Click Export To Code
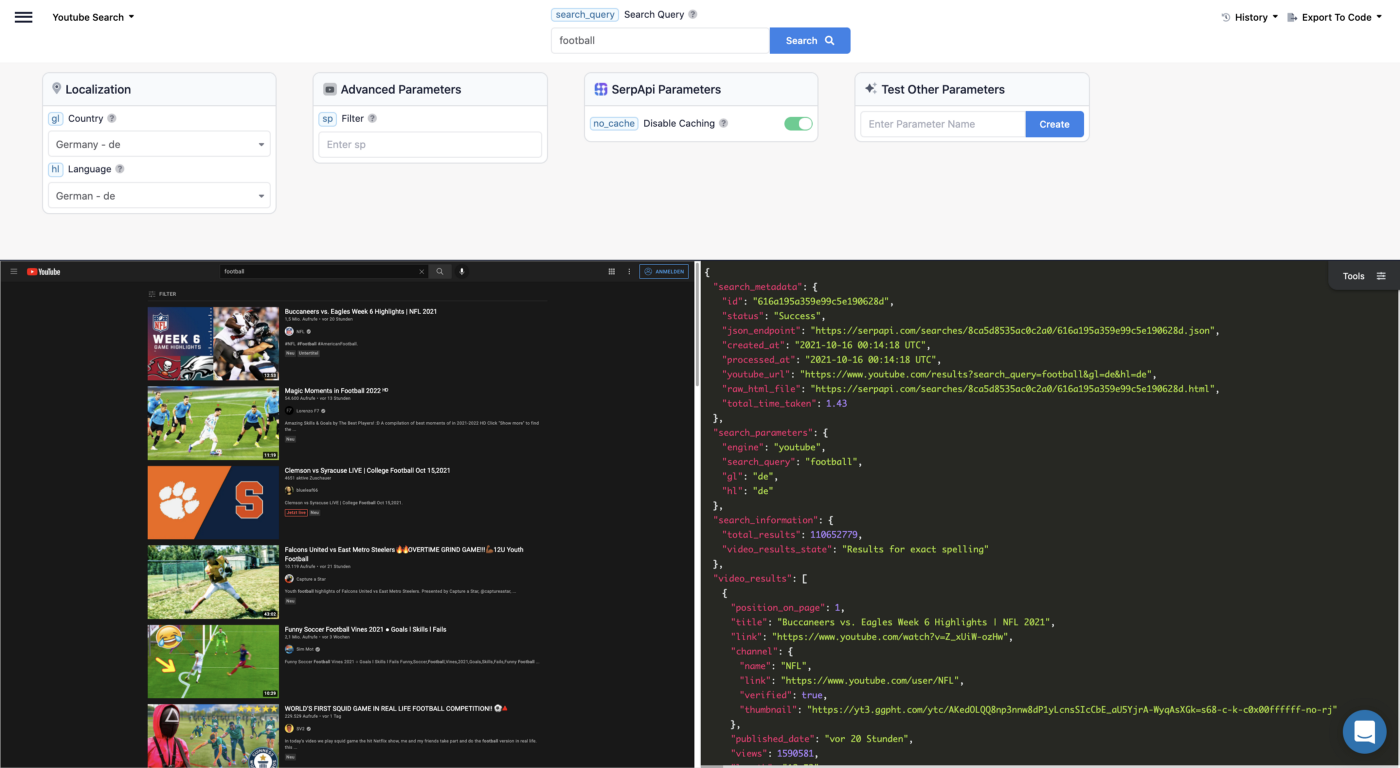 [1336, 17]
